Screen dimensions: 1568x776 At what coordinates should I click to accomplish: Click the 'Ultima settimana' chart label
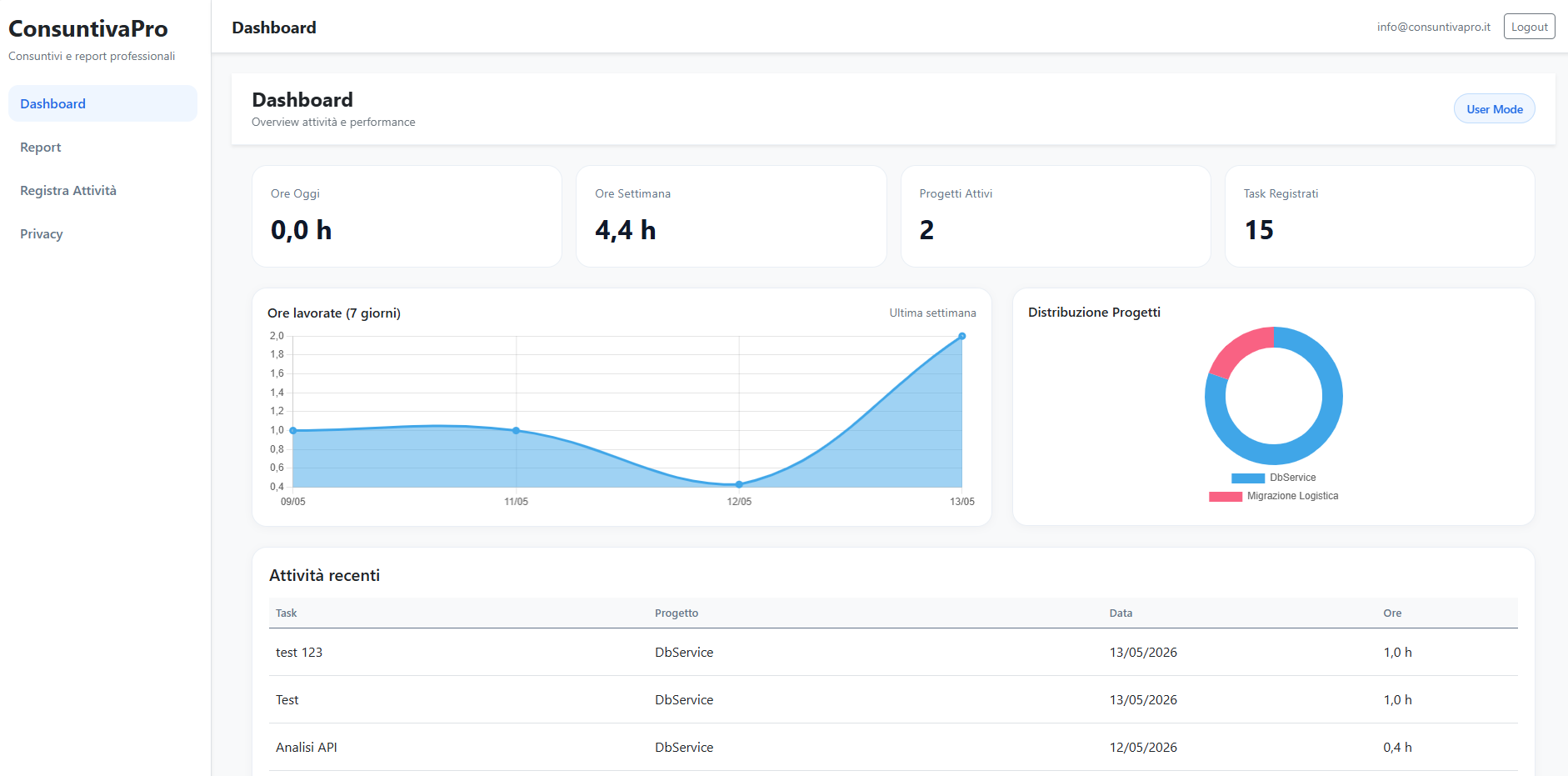(932, 313)
